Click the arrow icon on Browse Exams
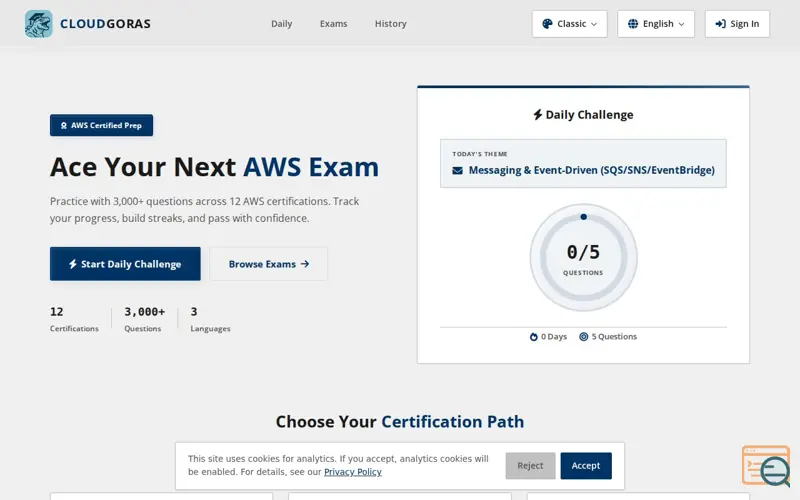800x500 pixels. point(305,264)
